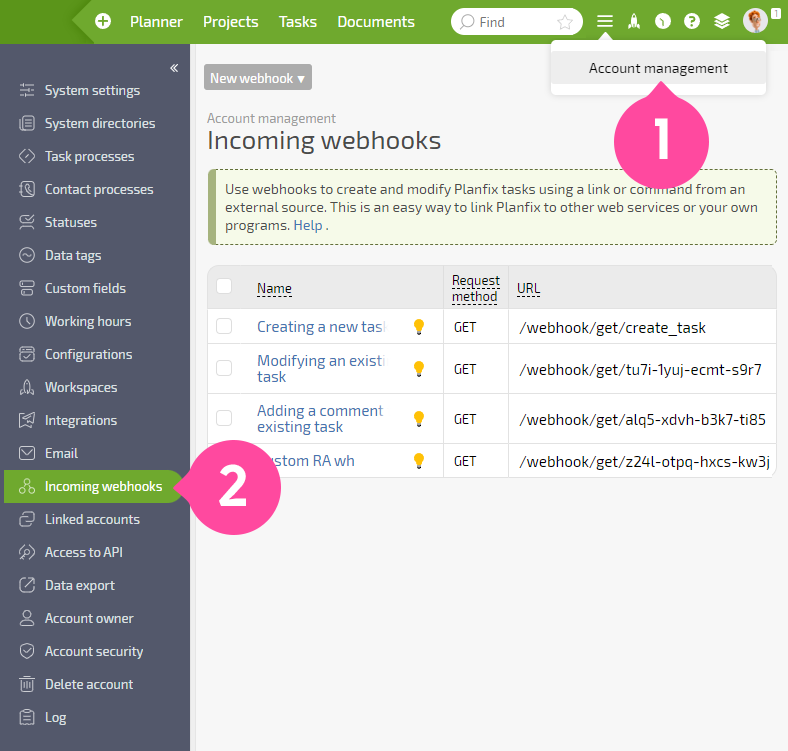This screenshot has width=788, height=751.
Task: Open the Tasks menu
Action: 298,22
